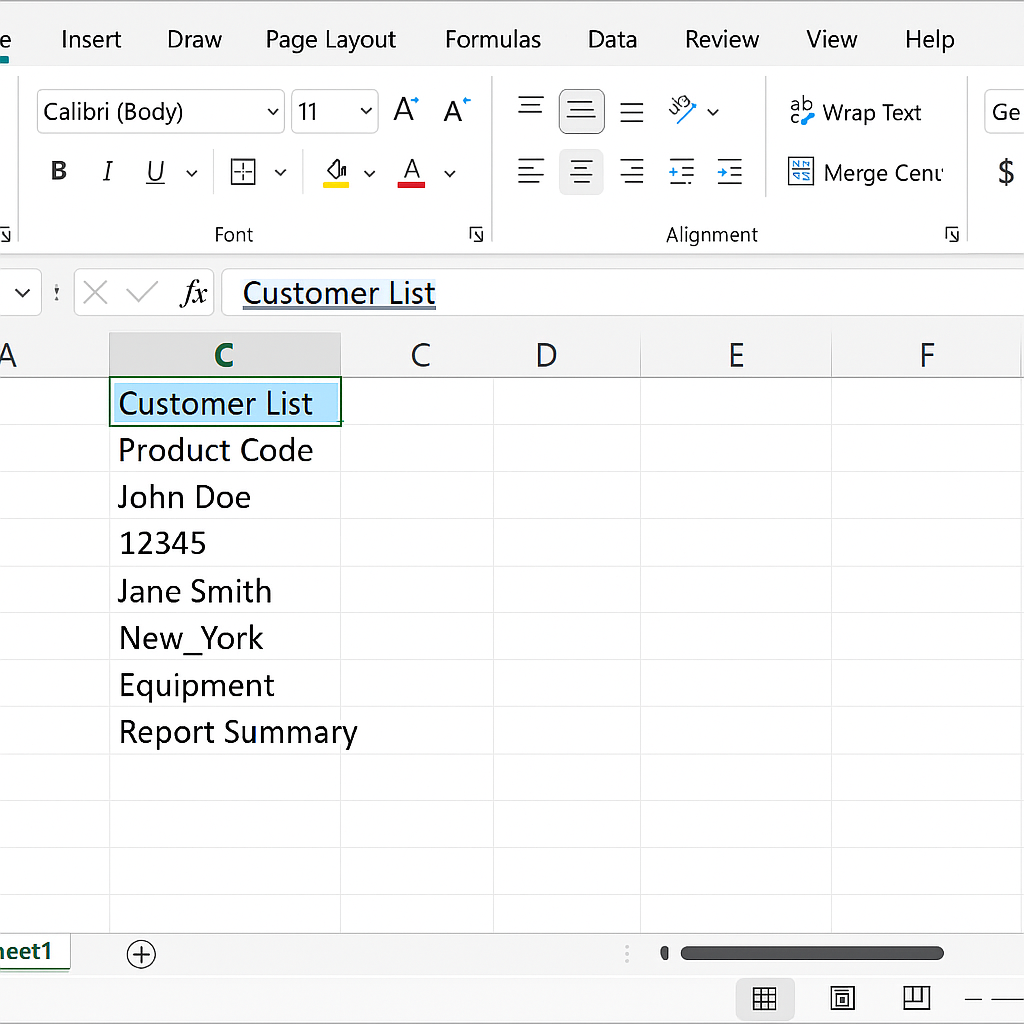Image resolution: width=1024 pixels, height=1024 pixels.
Task: Select the New_York cell
Action: click(x=225, y=637)
